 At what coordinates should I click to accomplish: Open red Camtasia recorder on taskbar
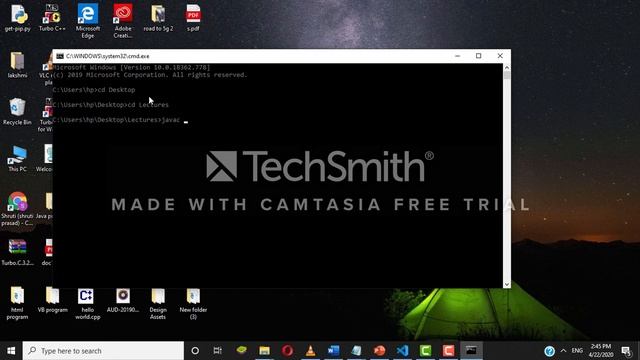click(448, 351)
